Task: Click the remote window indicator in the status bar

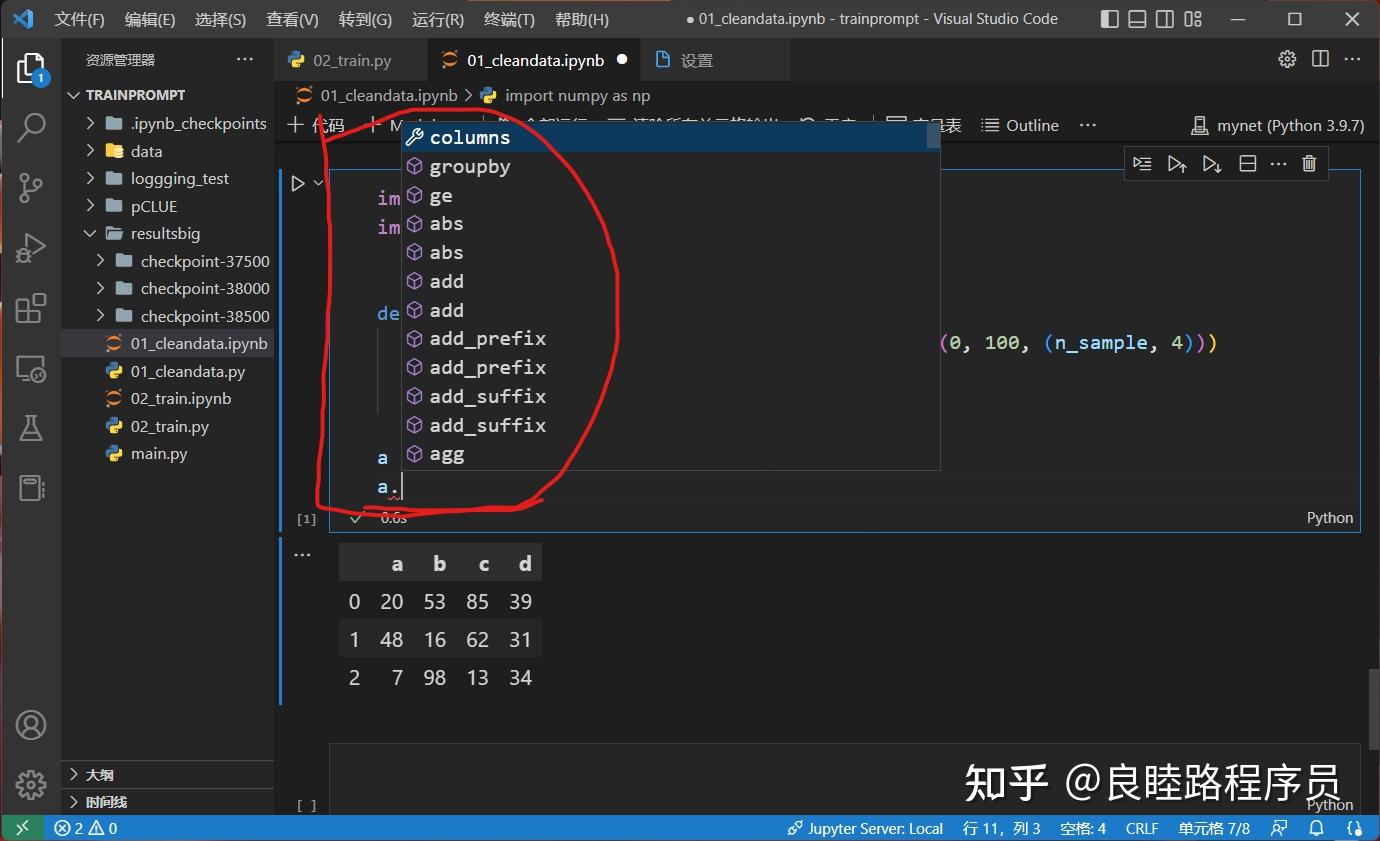Action: pyautogui.click(x=22, y=828)
